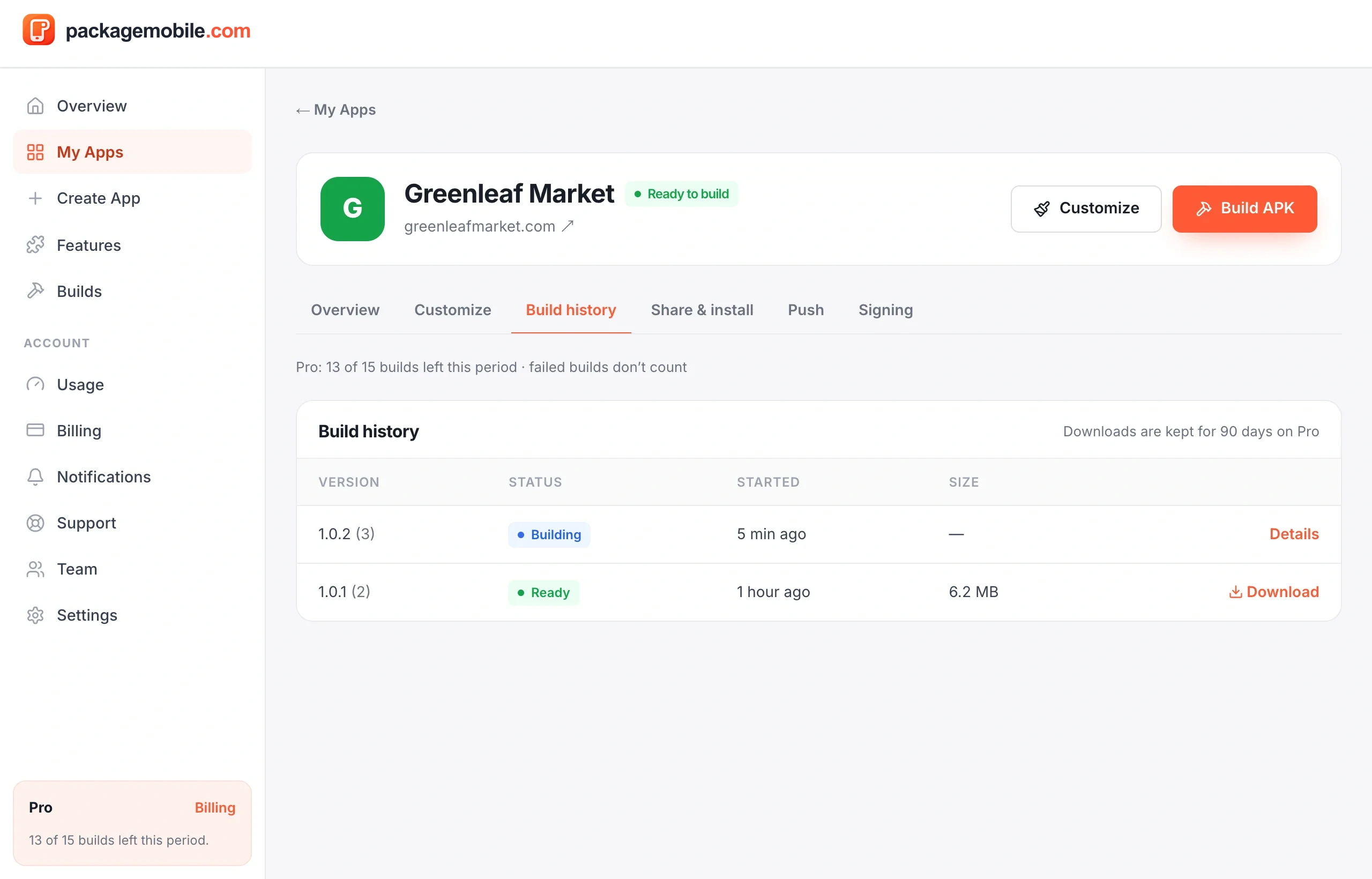This screenshot has width=1372, height=879.
Task: Click the download arrow icon in 1.0.1 row
Action: point(1235,592)
